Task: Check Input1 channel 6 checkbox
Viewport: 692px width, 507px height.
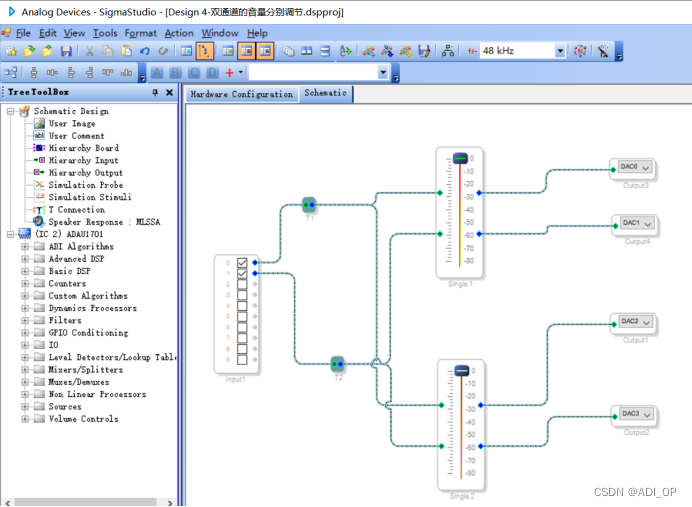Action: tap(242, 327)
